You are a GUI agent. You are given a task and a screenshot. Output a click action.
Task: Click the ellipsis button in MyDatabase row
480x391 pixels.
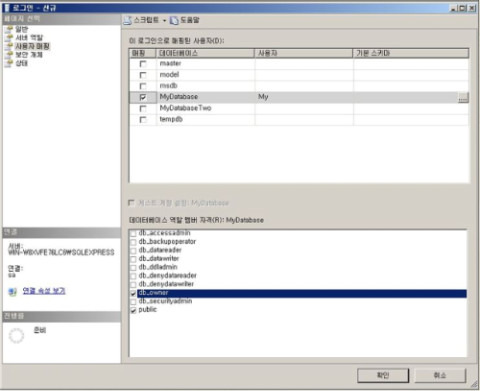(463, 97)
